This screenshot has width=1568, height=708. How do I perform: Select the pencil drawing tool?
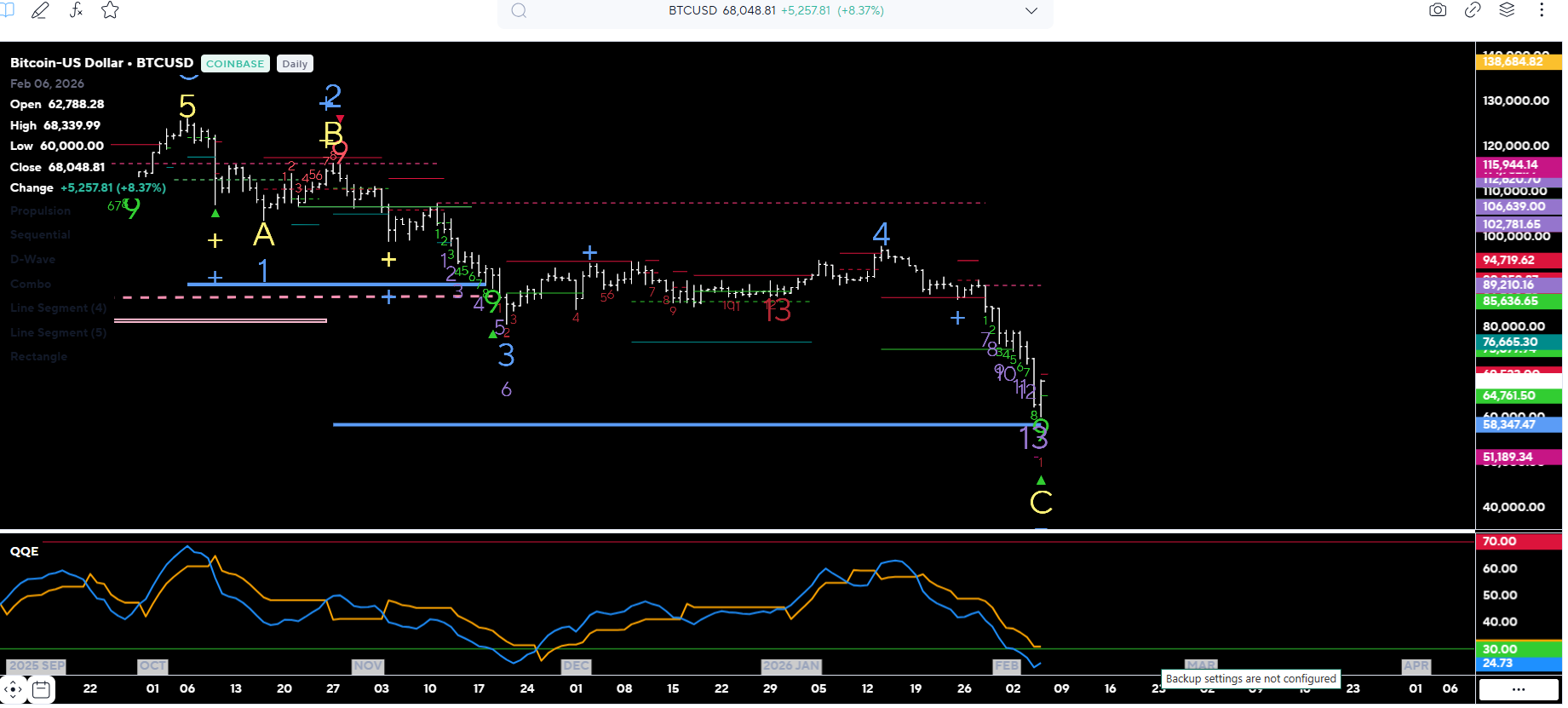click(40, 10)
